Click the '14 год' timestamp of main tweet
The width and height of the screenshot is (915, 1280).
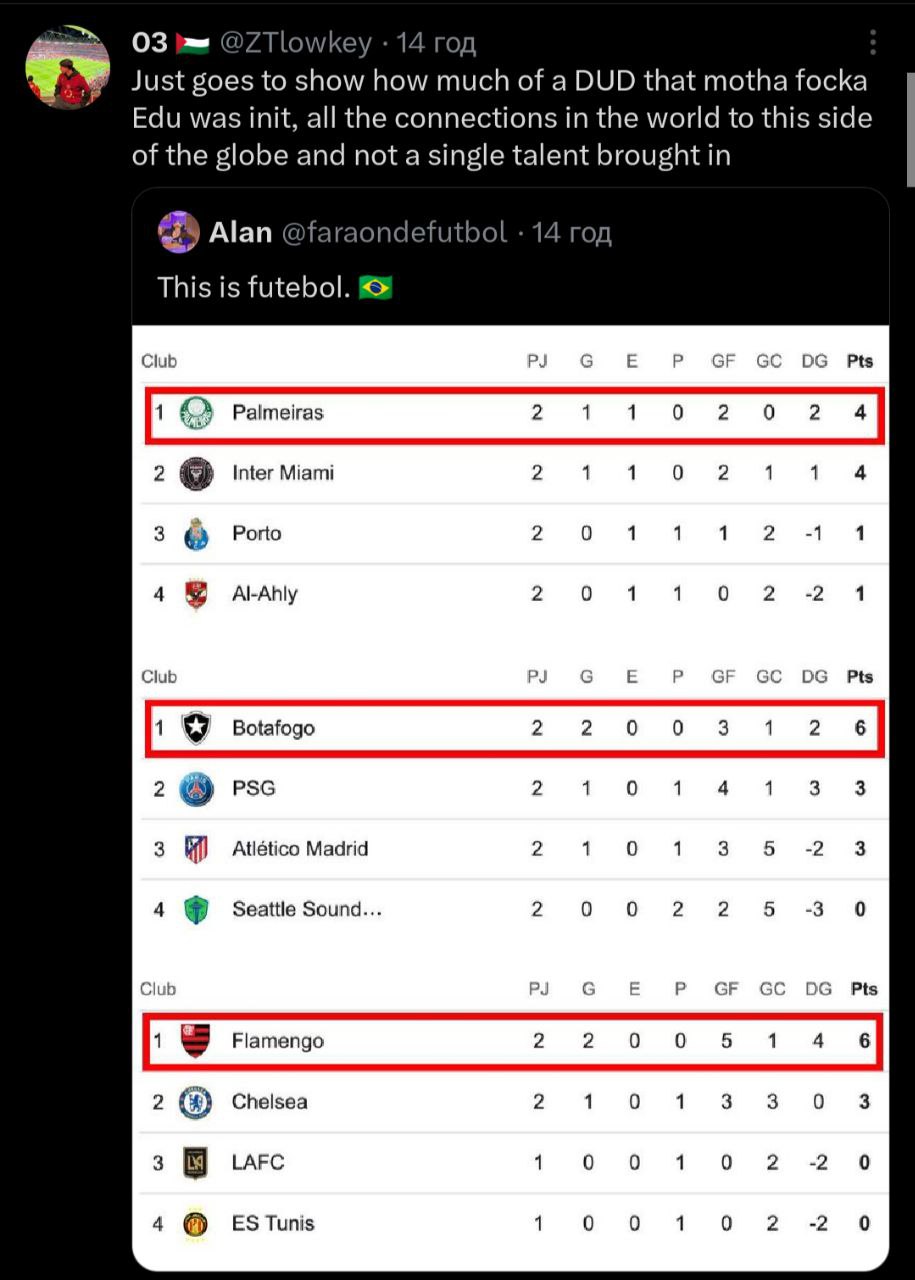click(x=436, y=43)
